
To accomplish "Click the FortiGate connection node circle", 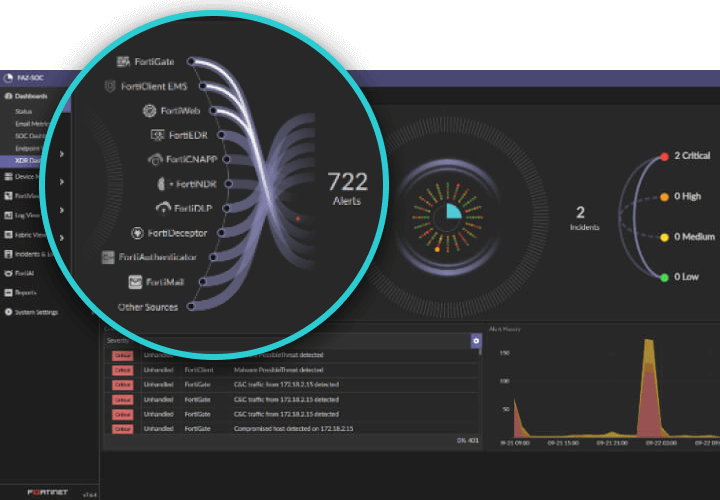I will coord(191,61).
